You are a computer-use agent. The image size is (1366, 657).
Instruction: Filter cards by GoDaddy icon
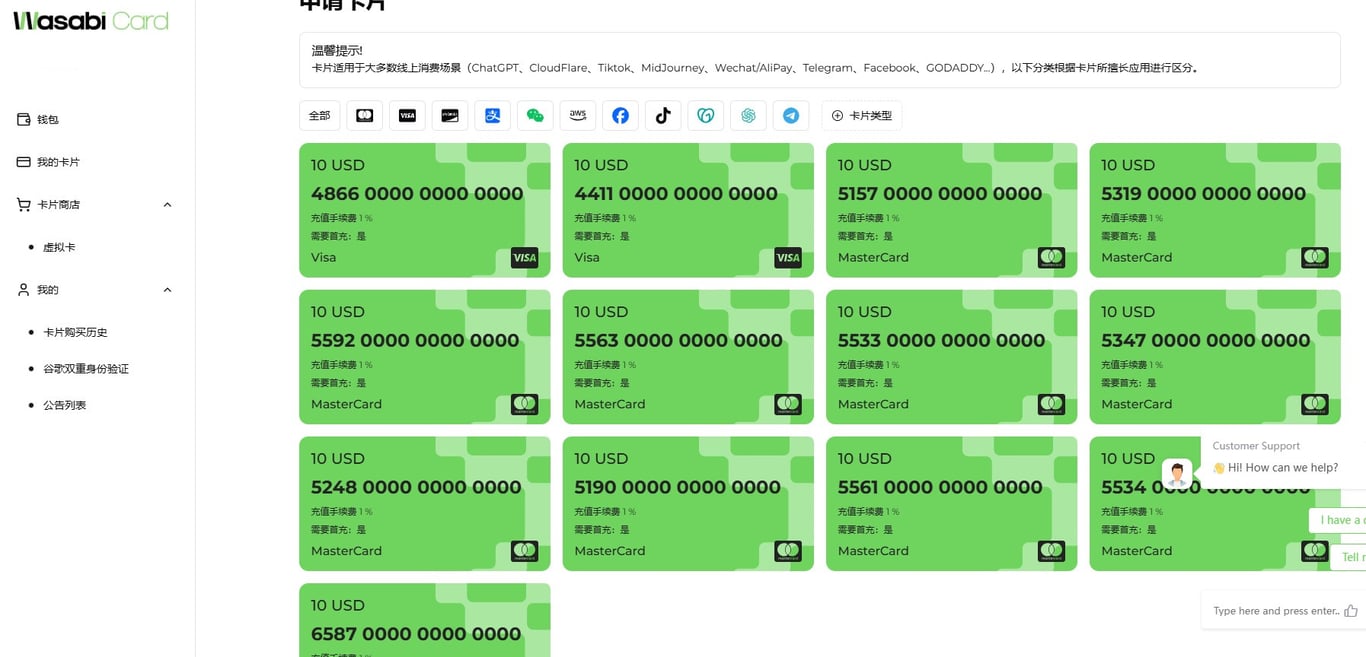(x=706, y=116)
